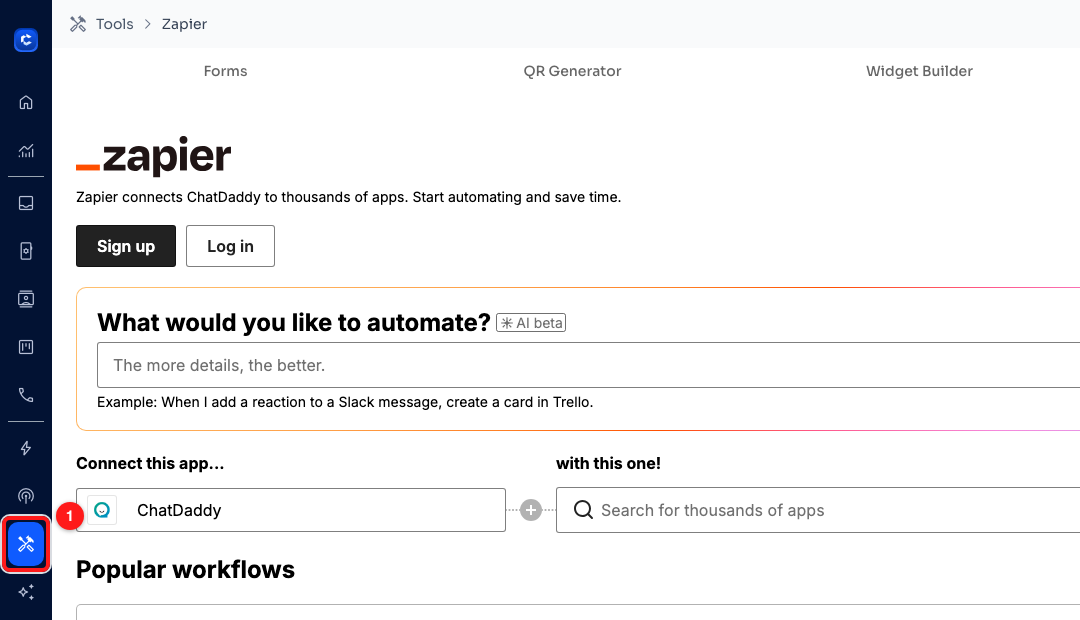Click the plus connector icon between apps
The image size is (1080, 620).
pos(530,510)
